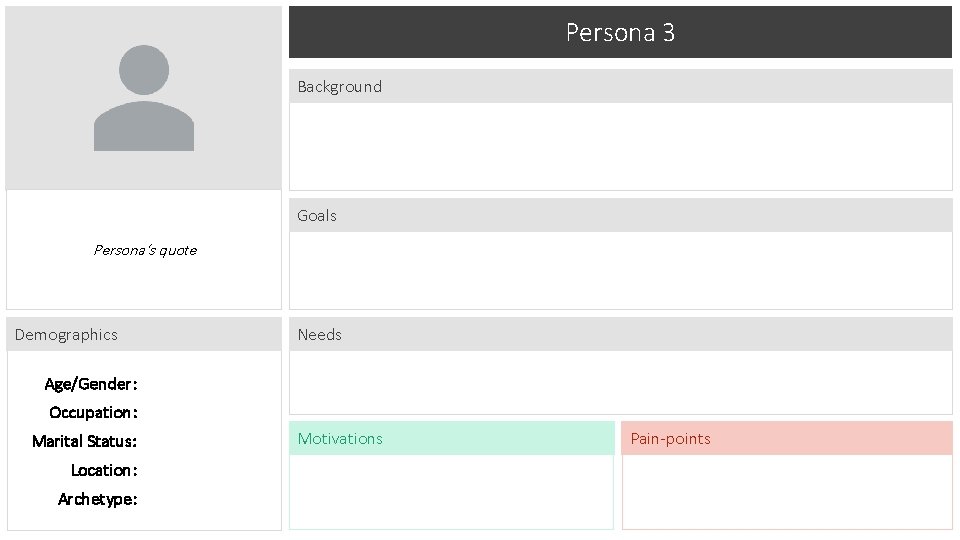Select the Marital Status field label
This screenshot has width=960, height=540.
click(84, 441)
